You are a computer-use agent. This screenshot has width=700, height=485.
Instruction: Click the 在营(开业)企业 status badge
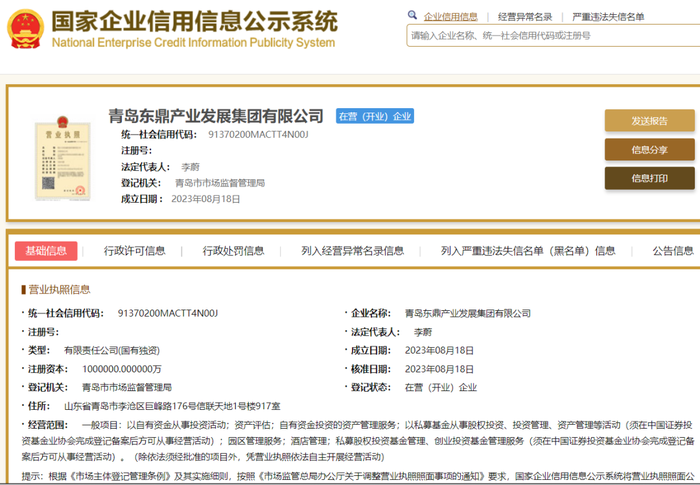pyautogui.click(x=375, y=116)
